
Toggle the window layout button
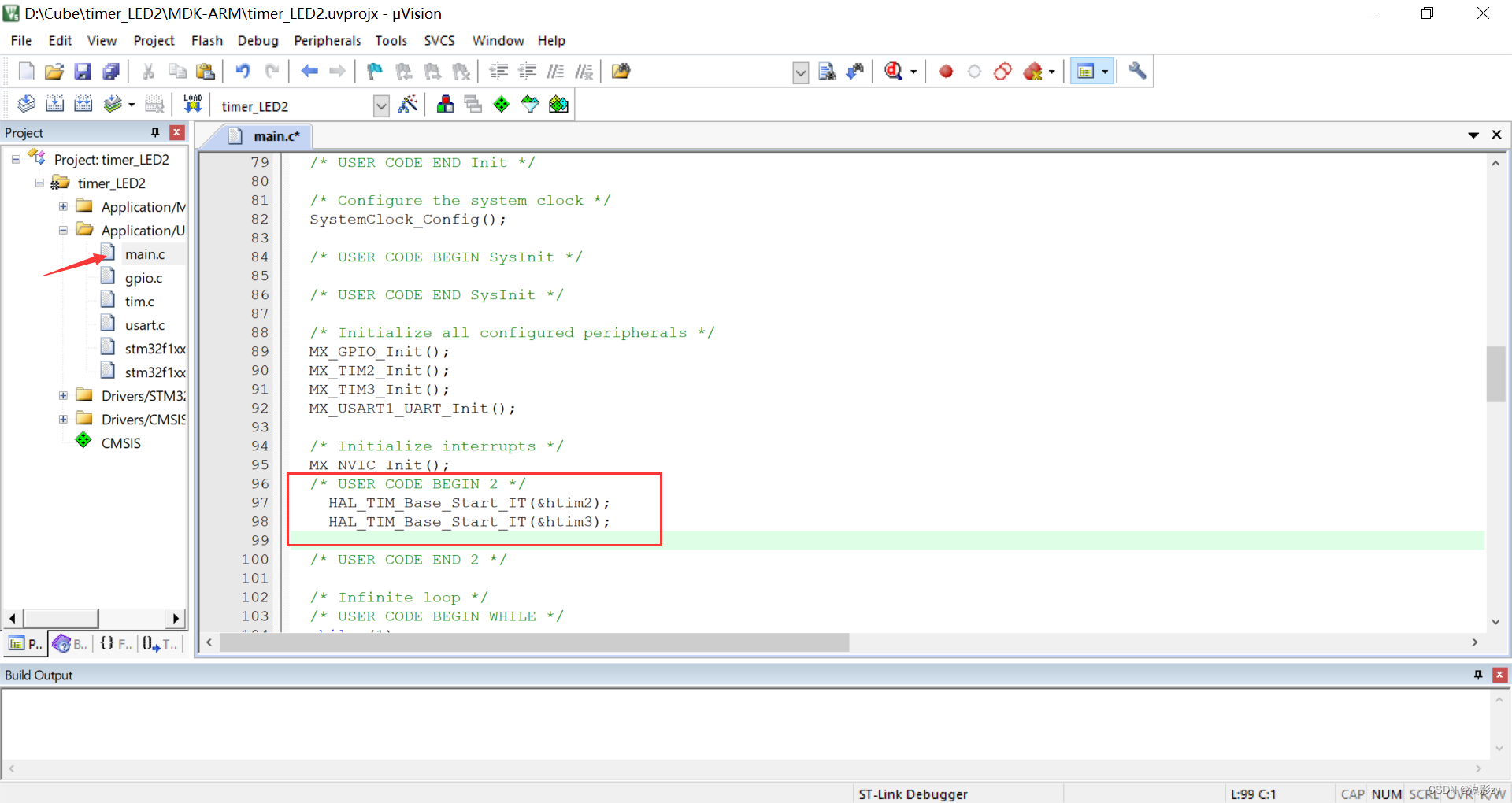(1085, 72)
